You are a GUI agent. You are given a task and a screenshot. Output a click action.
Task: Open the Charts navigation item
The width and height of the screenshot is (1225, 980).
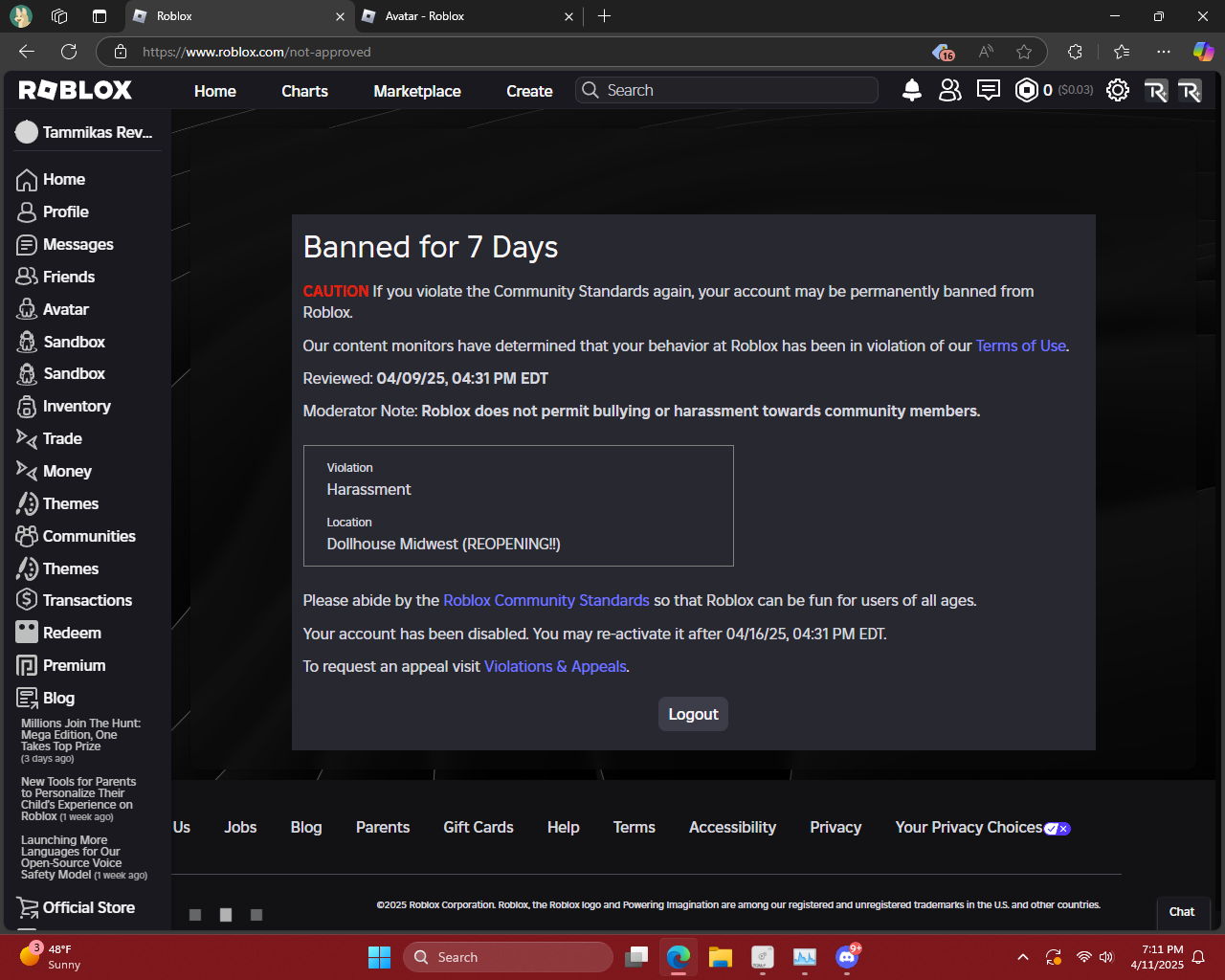[x=304, y=91]
